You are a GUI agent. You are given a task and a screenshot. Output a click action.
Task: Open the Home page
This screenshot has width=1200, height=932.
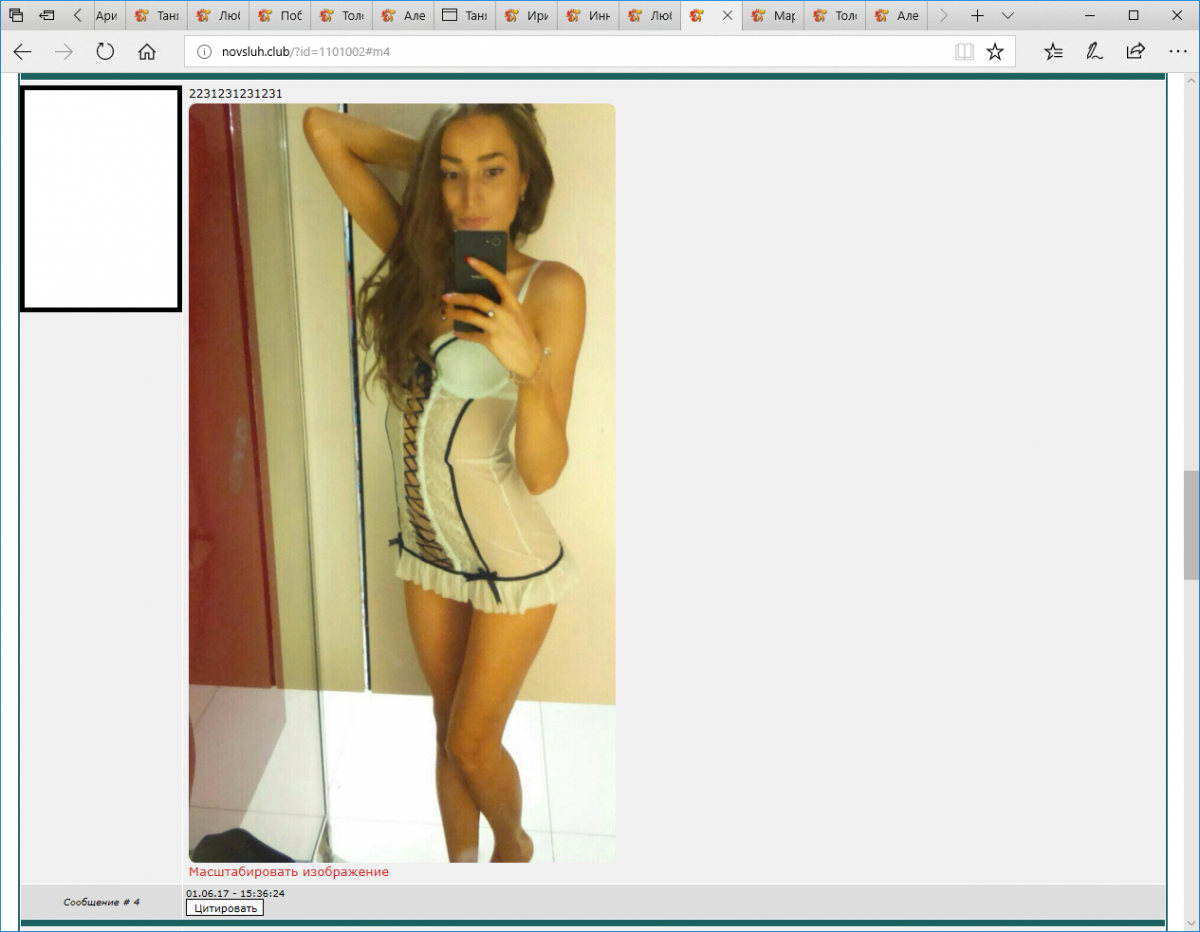[147, 52]
